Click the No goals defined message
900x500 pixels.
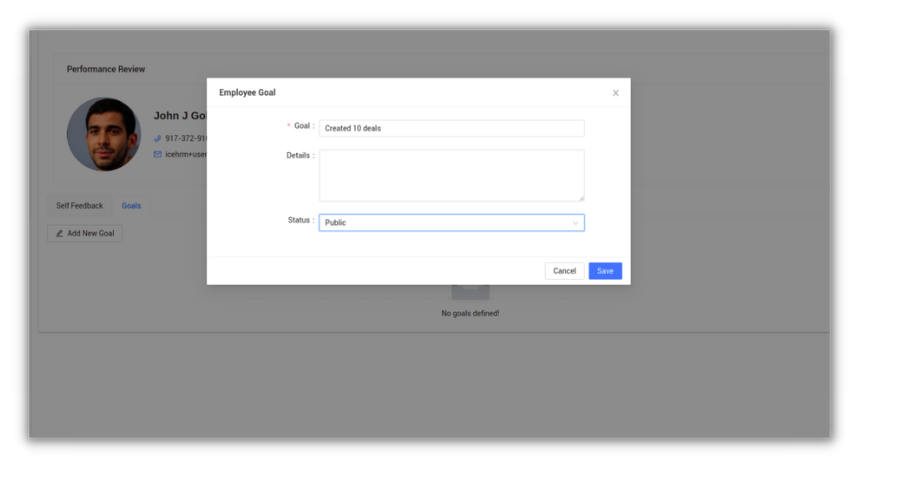pyautogui.click(x=470, y=313)
